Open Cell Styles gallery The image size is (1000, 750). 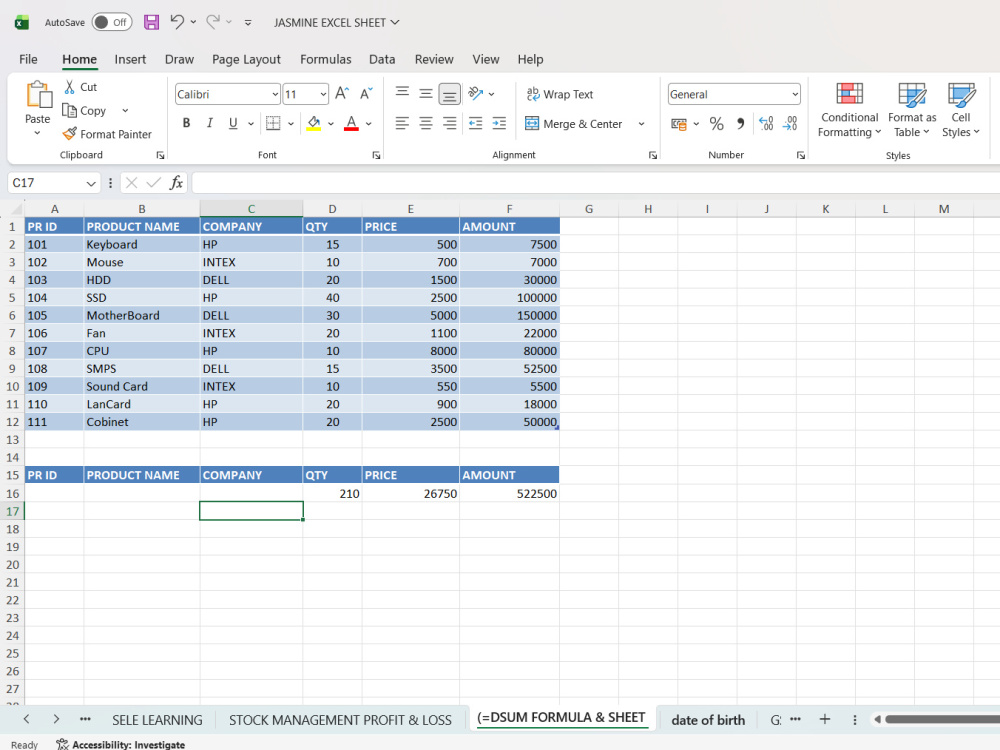click(x=960, y=110)
